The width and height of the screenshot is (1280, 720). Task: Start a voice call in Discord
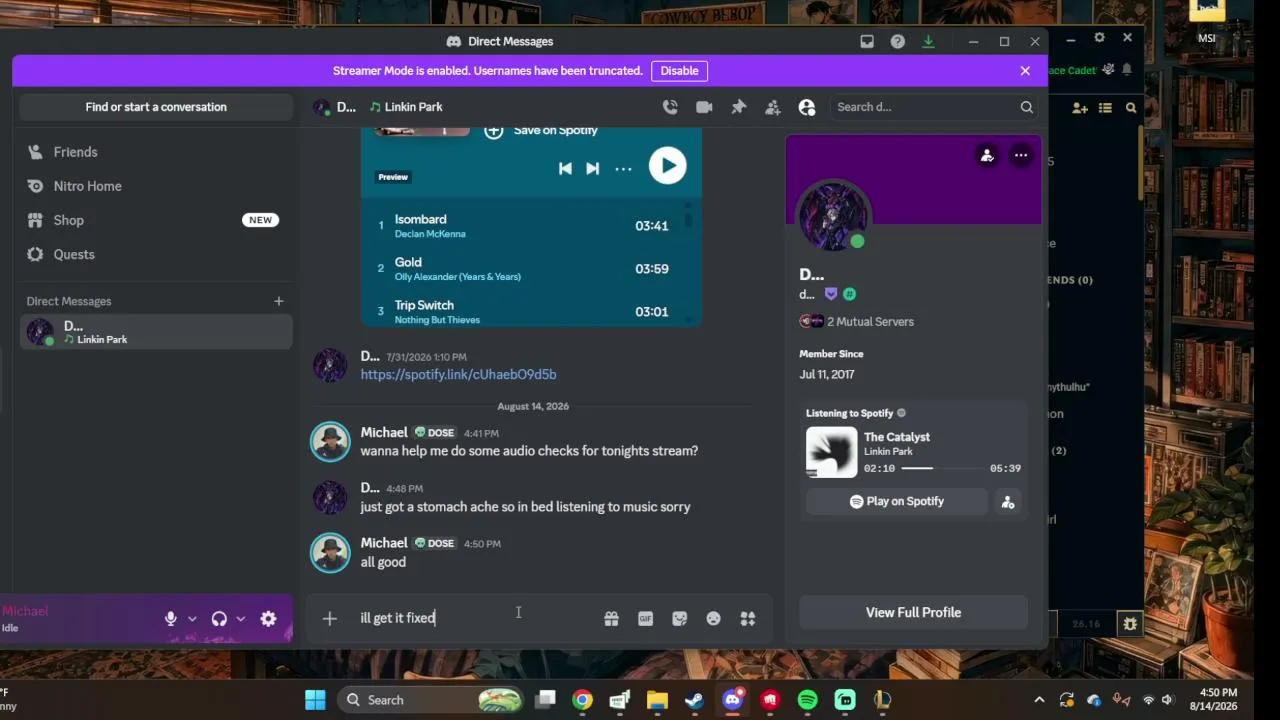[x=670, y=107]
